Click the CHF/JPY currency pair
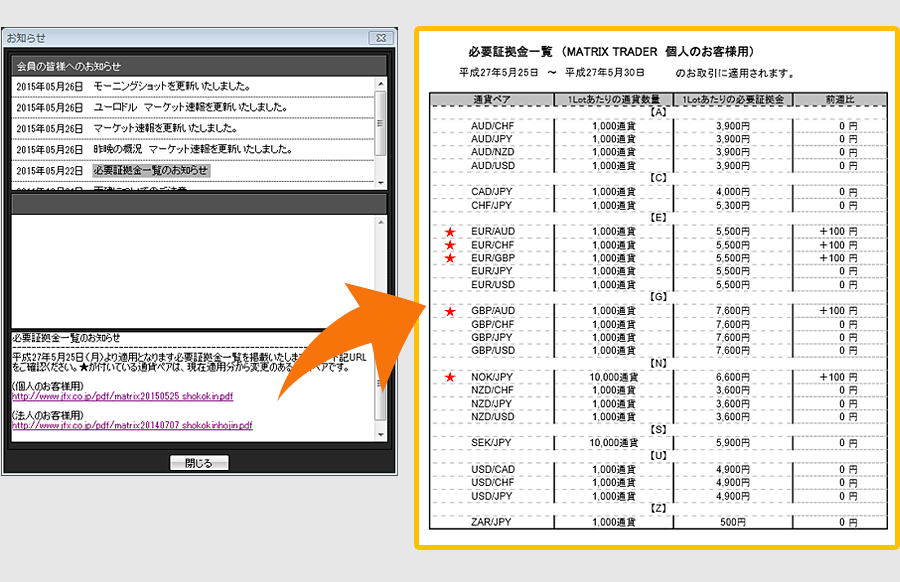 [491, 205]
